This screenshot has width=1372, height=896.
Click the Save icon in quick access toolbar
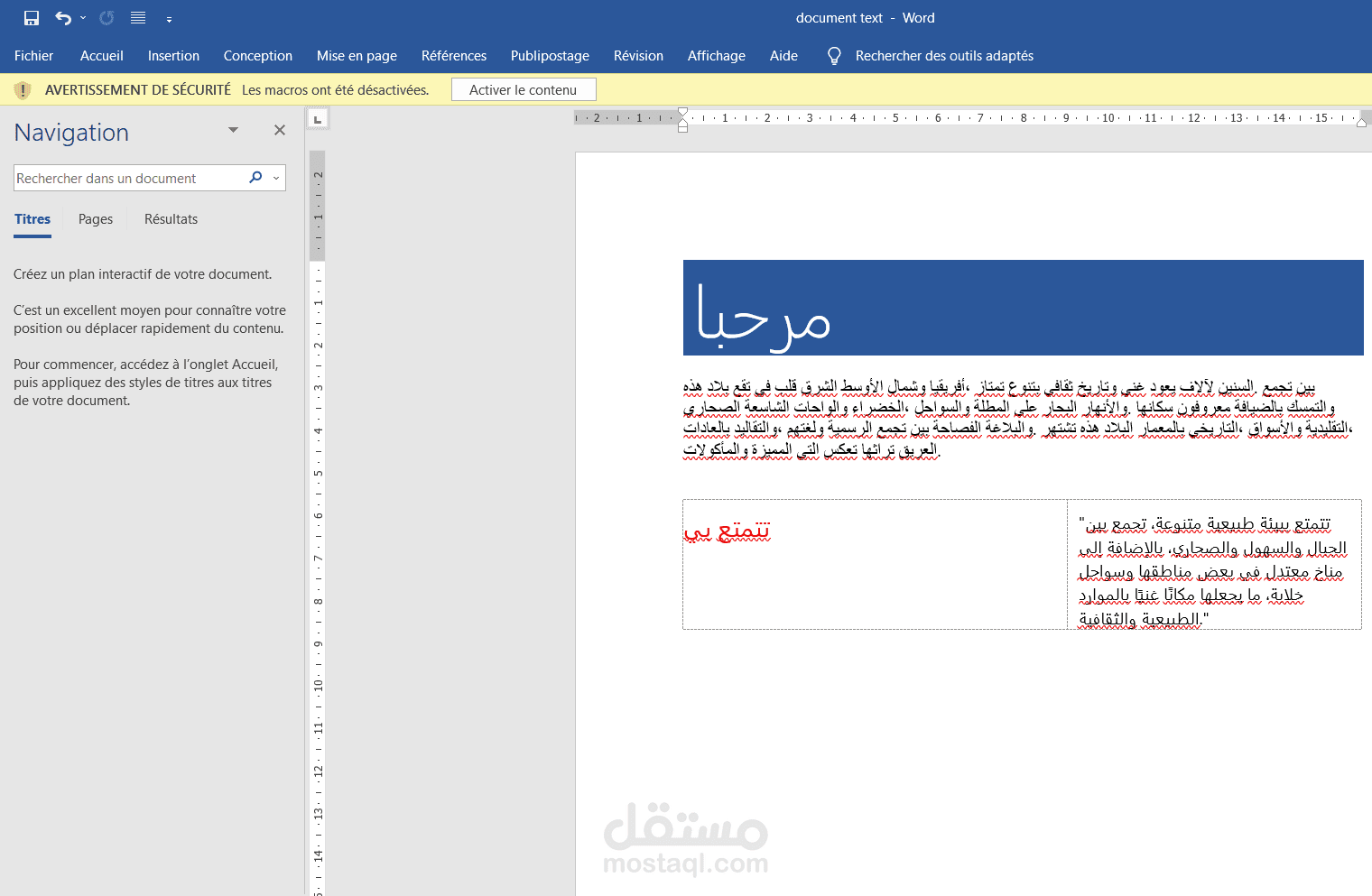pyautogui.click(x=30, y=17)
